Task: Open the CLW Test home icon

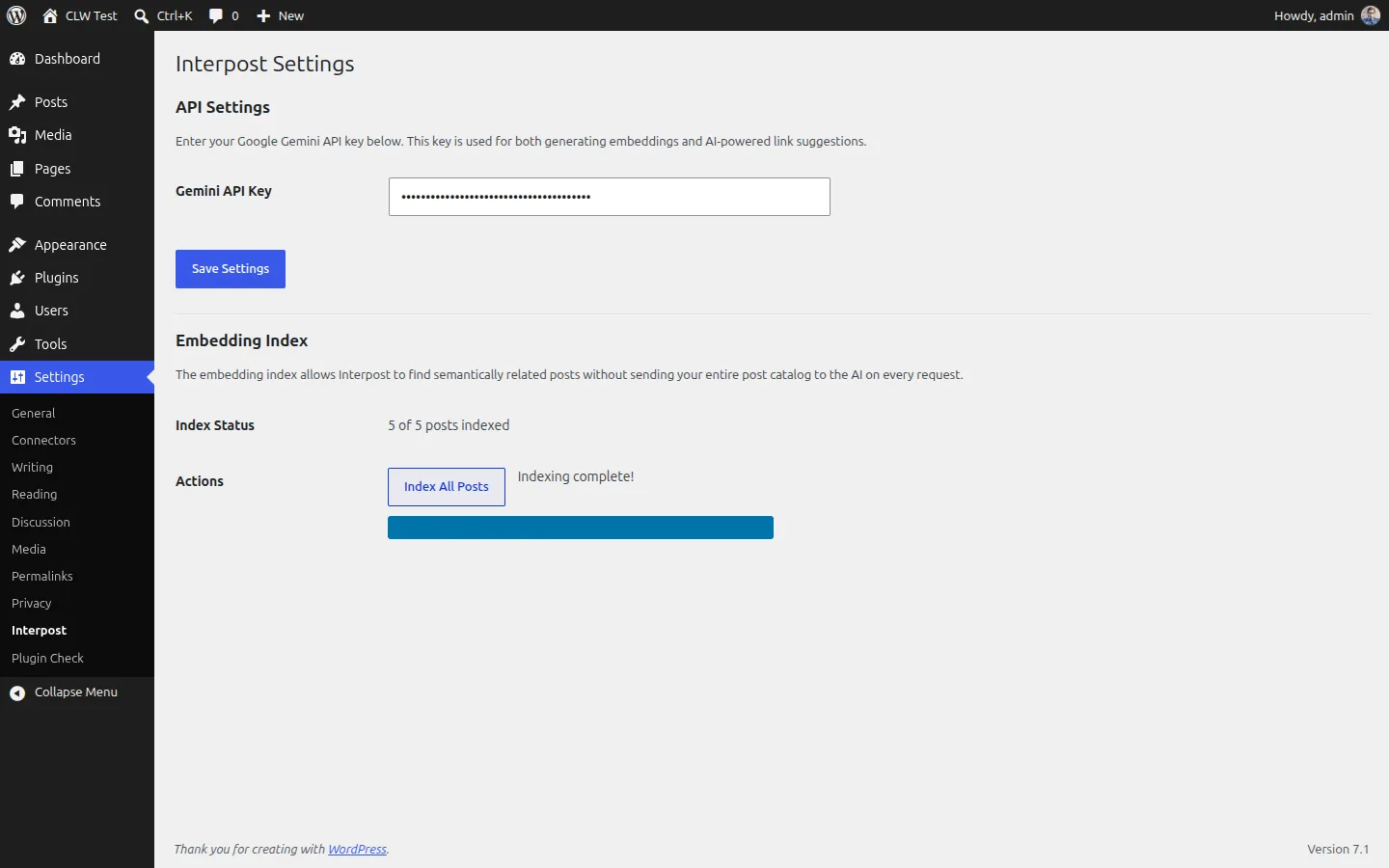Action: (x=50, y=15)
